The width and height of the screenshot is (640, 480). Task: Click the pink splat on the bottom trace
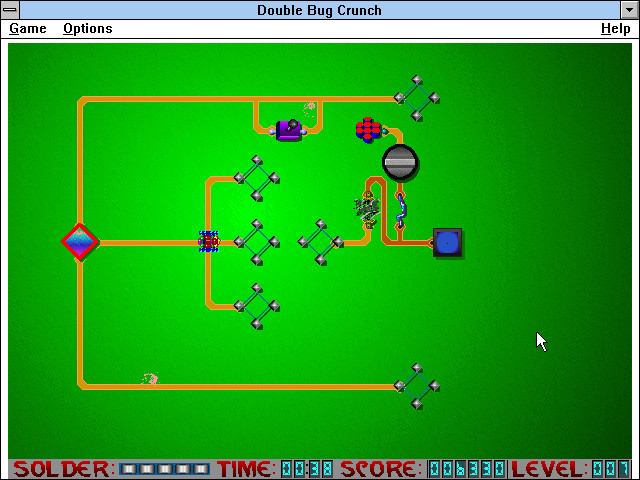(x=150, y=380)
